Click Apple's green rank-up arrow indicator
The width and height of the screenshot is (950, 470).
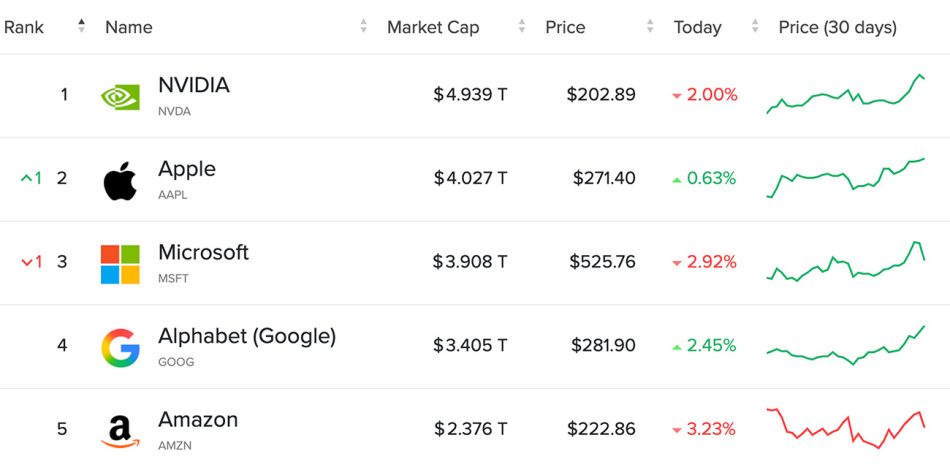27,179
